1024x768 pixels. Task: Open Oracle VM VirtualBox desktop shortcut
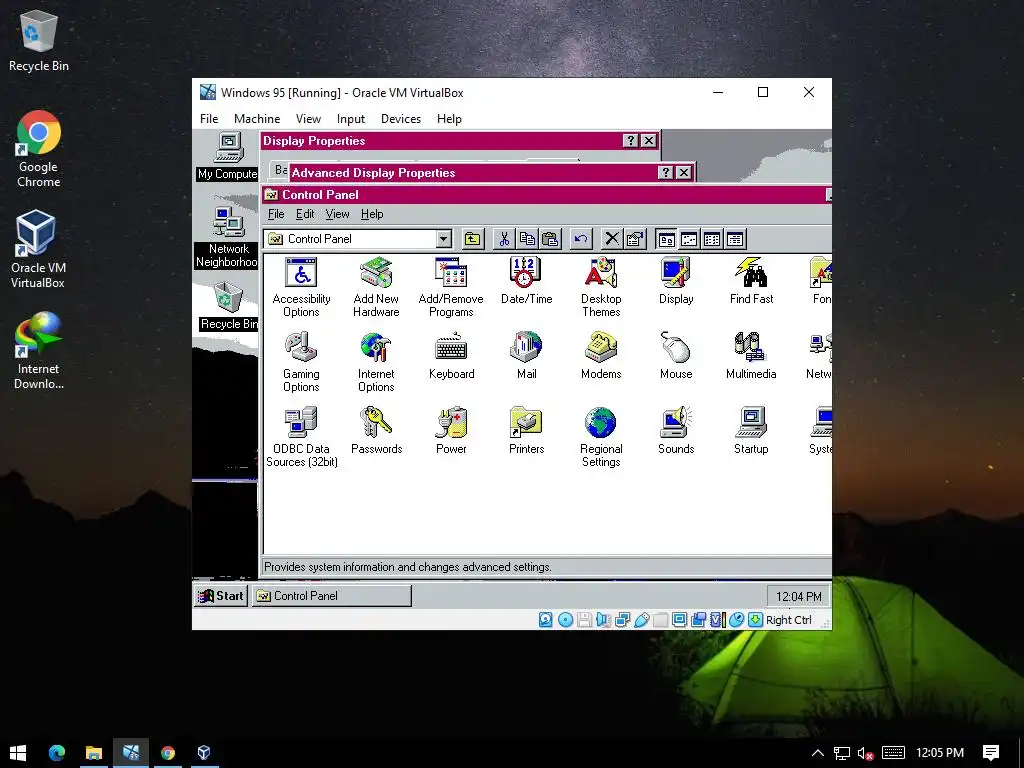pyautogui.click(x=37, y=249)
